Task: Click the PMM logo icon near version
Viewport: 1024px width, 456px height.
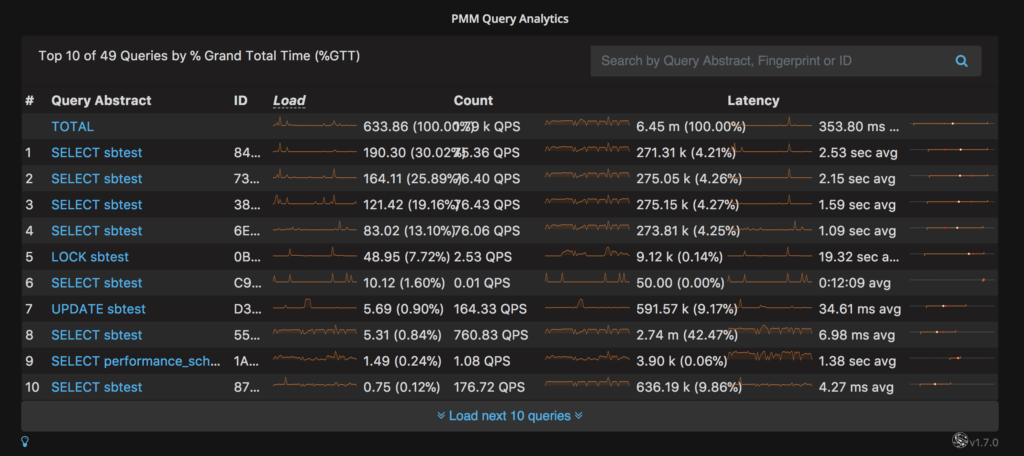Action: tap(959, 440)
